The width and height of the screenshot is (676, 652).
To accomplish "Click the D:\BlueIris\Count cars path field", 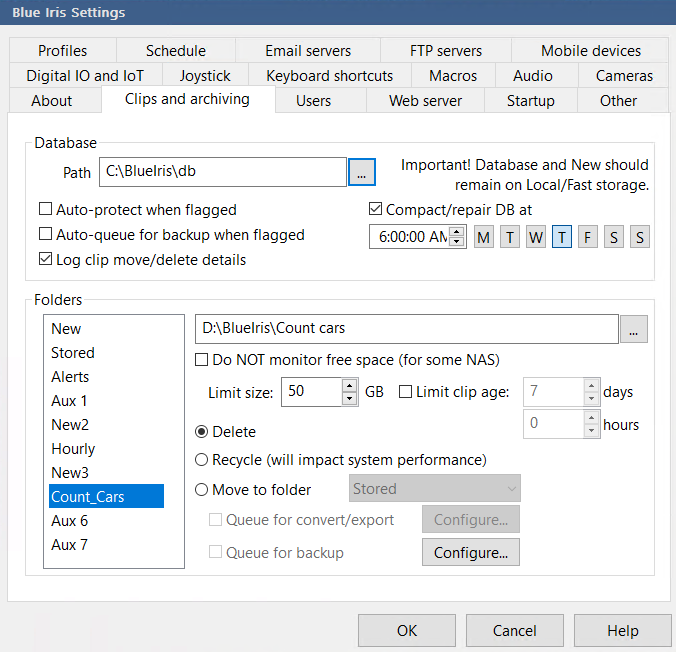I will 407,329.
